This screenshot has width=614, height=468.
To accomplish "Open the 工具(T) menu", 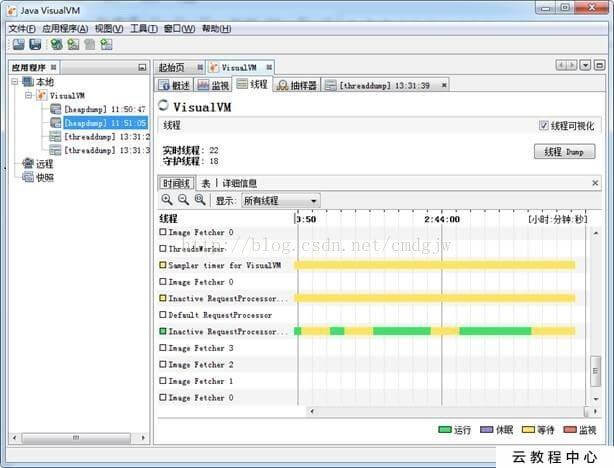I will pos(144,29).
